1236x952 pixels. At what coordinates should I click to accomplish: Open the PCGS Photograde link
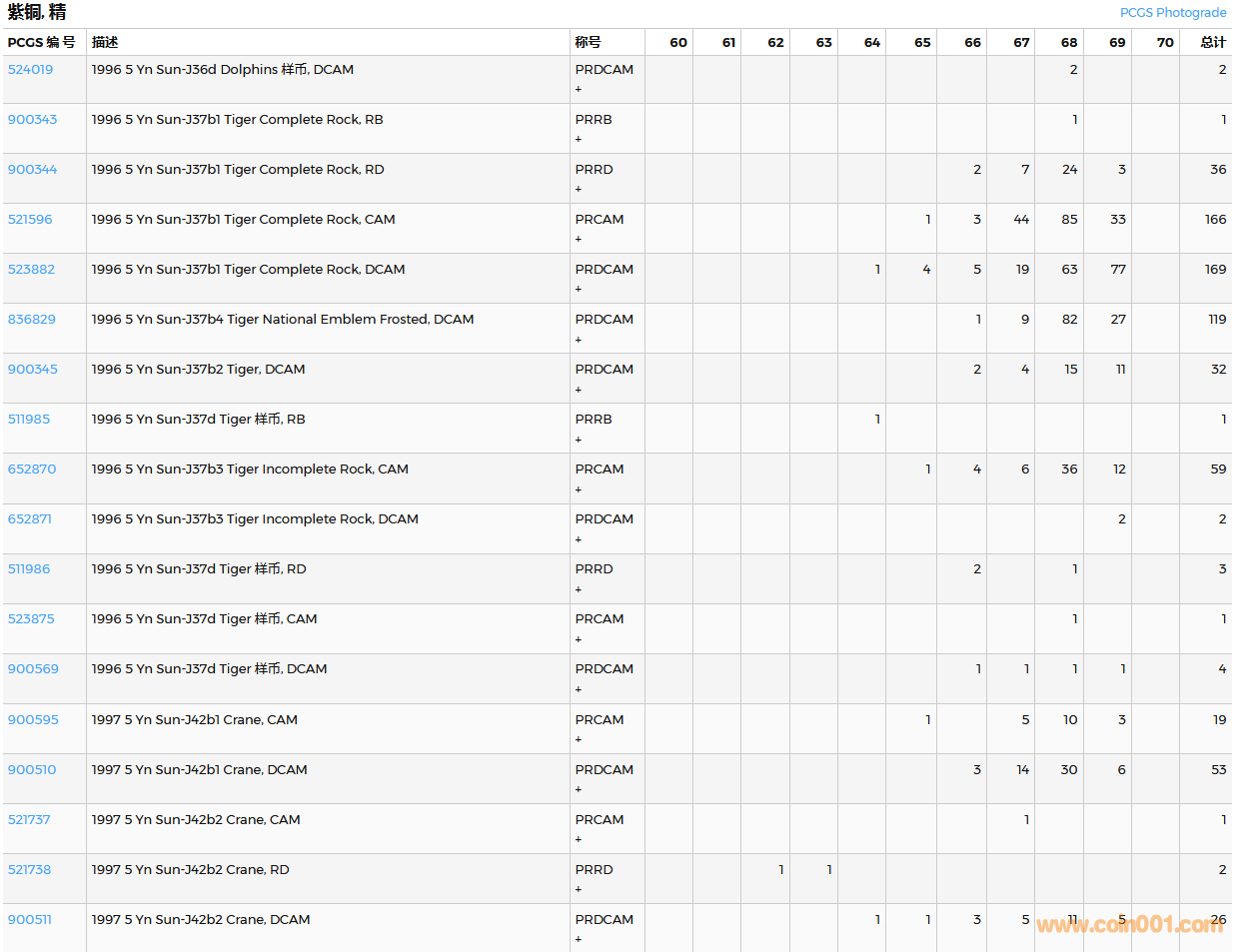tap(1172, 13)
